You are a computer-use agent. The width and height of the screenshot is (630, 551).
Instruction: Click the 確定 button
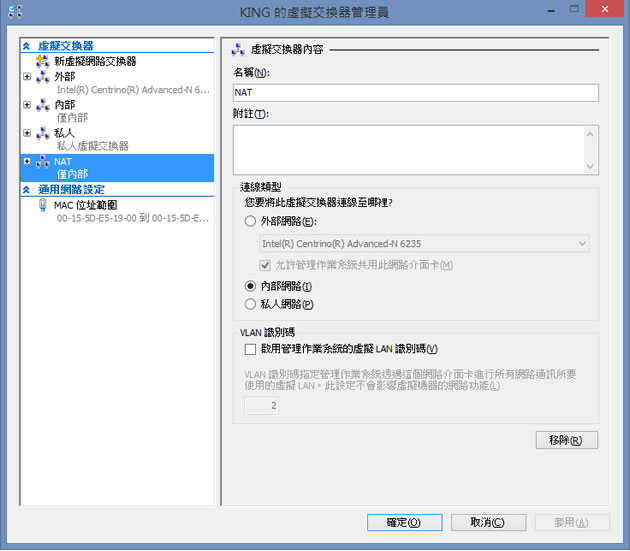(x=404, y=522)
